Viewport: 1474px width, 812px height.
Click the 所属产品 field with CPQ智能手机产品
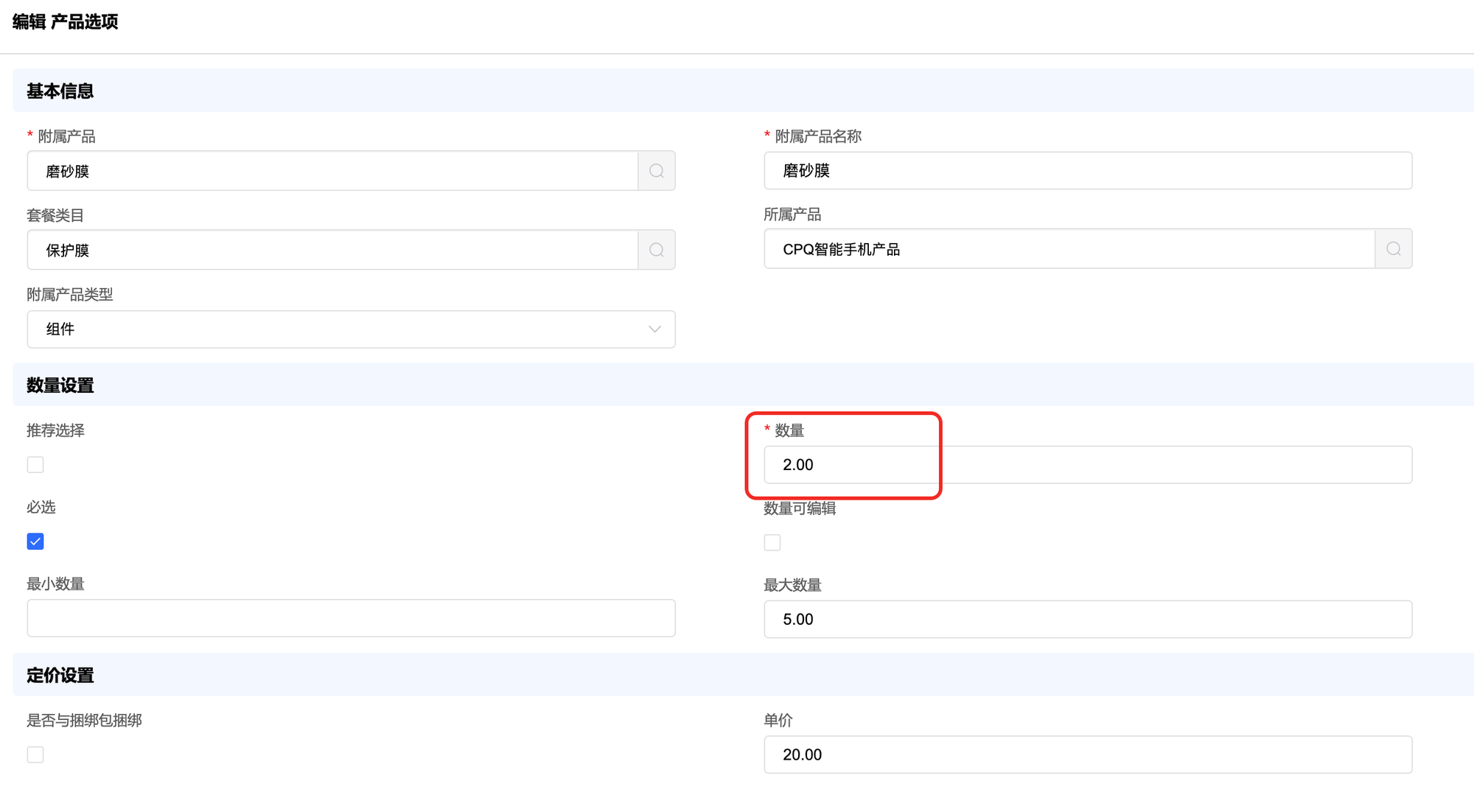tap(1069, 249)
